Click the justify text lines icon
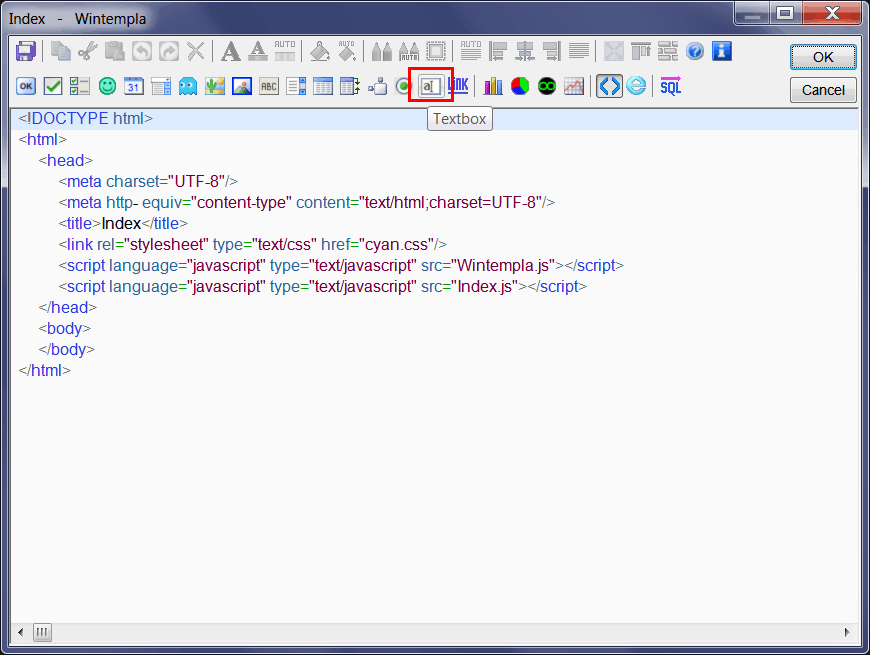 pyautogui.click(x=579, y=52)
